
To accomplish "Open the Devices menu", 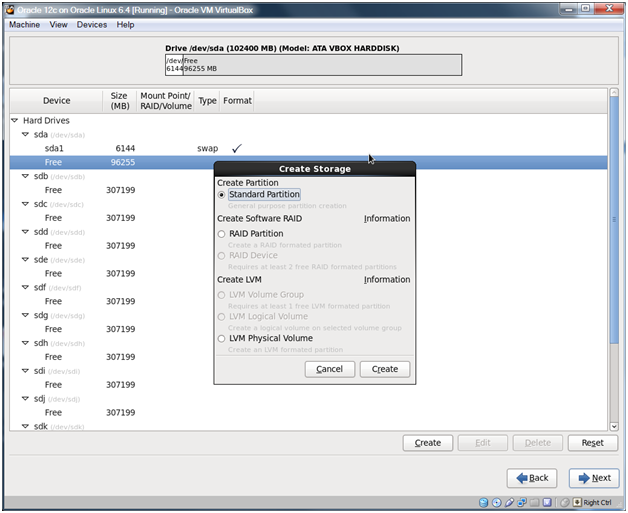I will [91, 25].
